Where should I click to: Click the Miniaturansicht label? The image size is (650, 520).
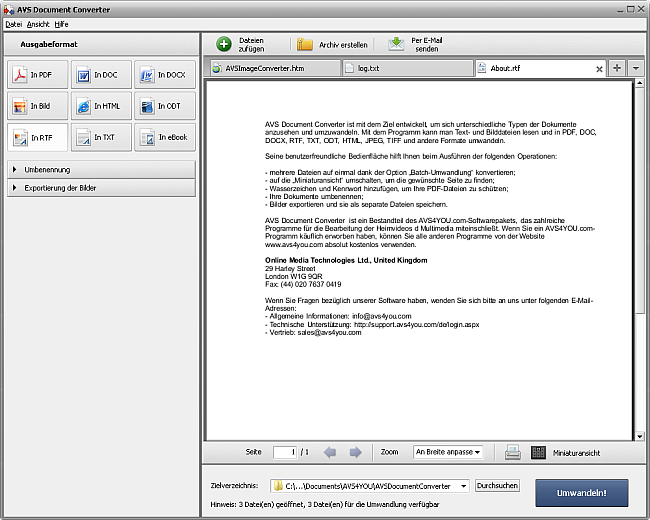pos(576,453)
